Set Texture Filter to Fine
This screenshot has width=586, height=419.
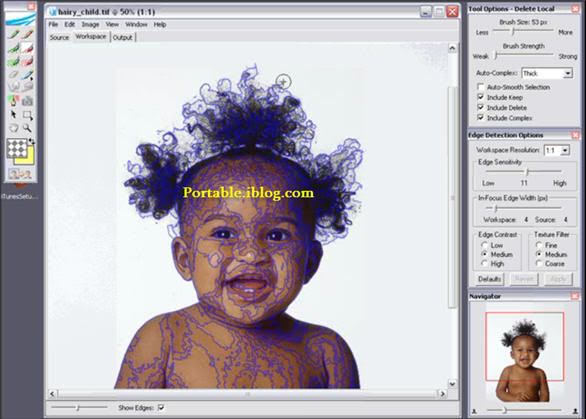539,245
